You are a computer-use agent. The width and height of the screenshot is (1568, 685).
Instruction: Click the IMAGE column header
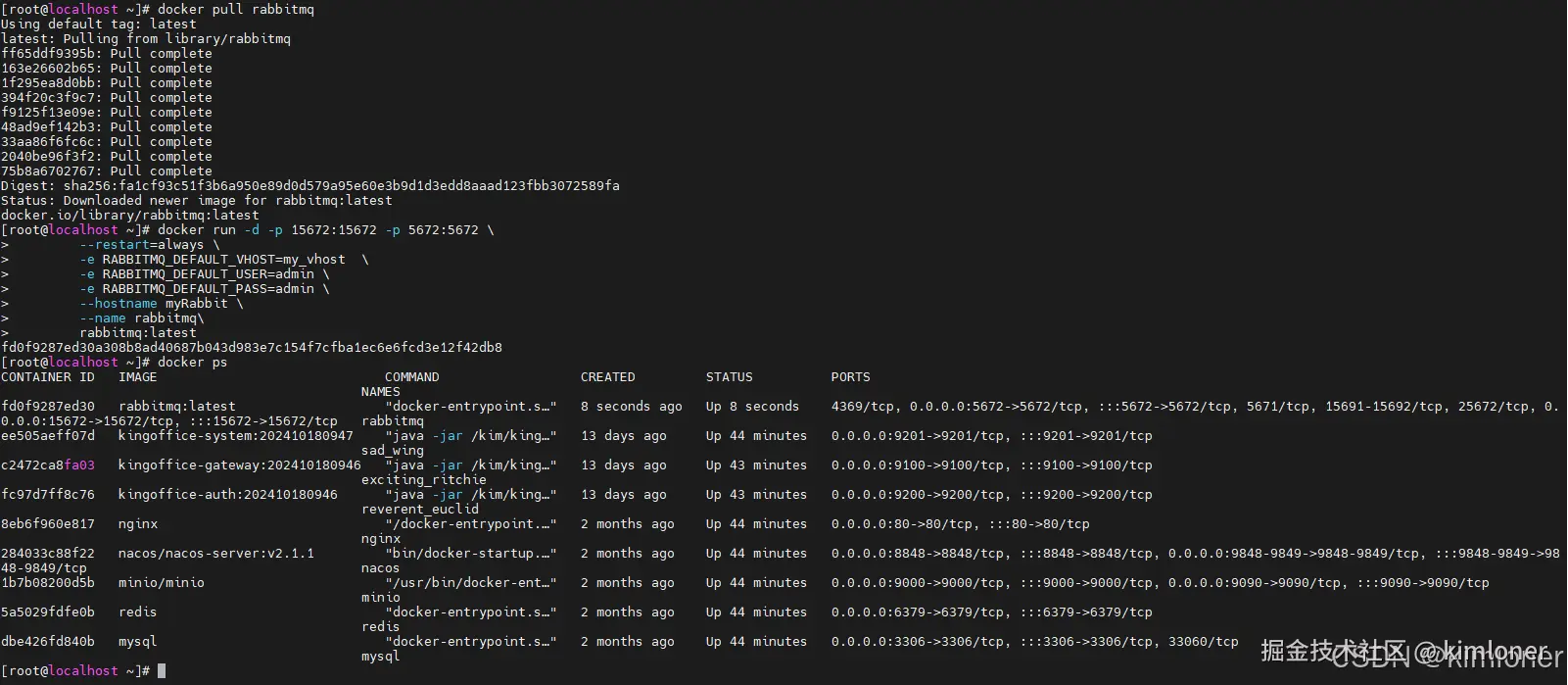click(137, 377)
